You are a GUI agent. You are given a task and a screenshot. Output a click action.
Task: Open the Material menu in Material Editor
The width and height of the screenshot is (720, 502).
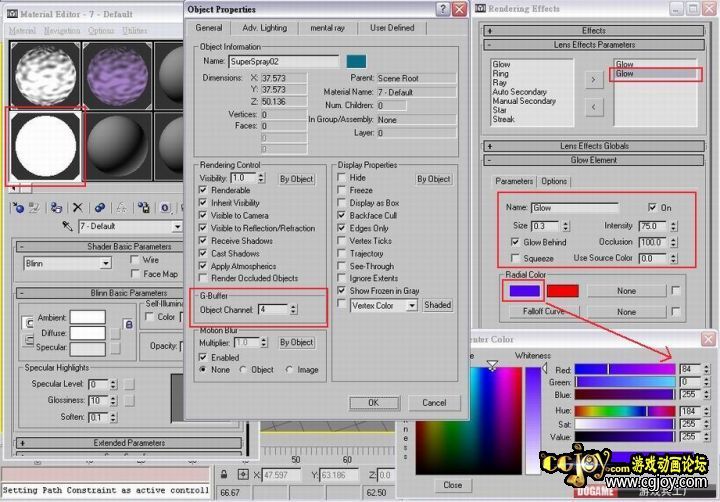[x=22, y=31]
